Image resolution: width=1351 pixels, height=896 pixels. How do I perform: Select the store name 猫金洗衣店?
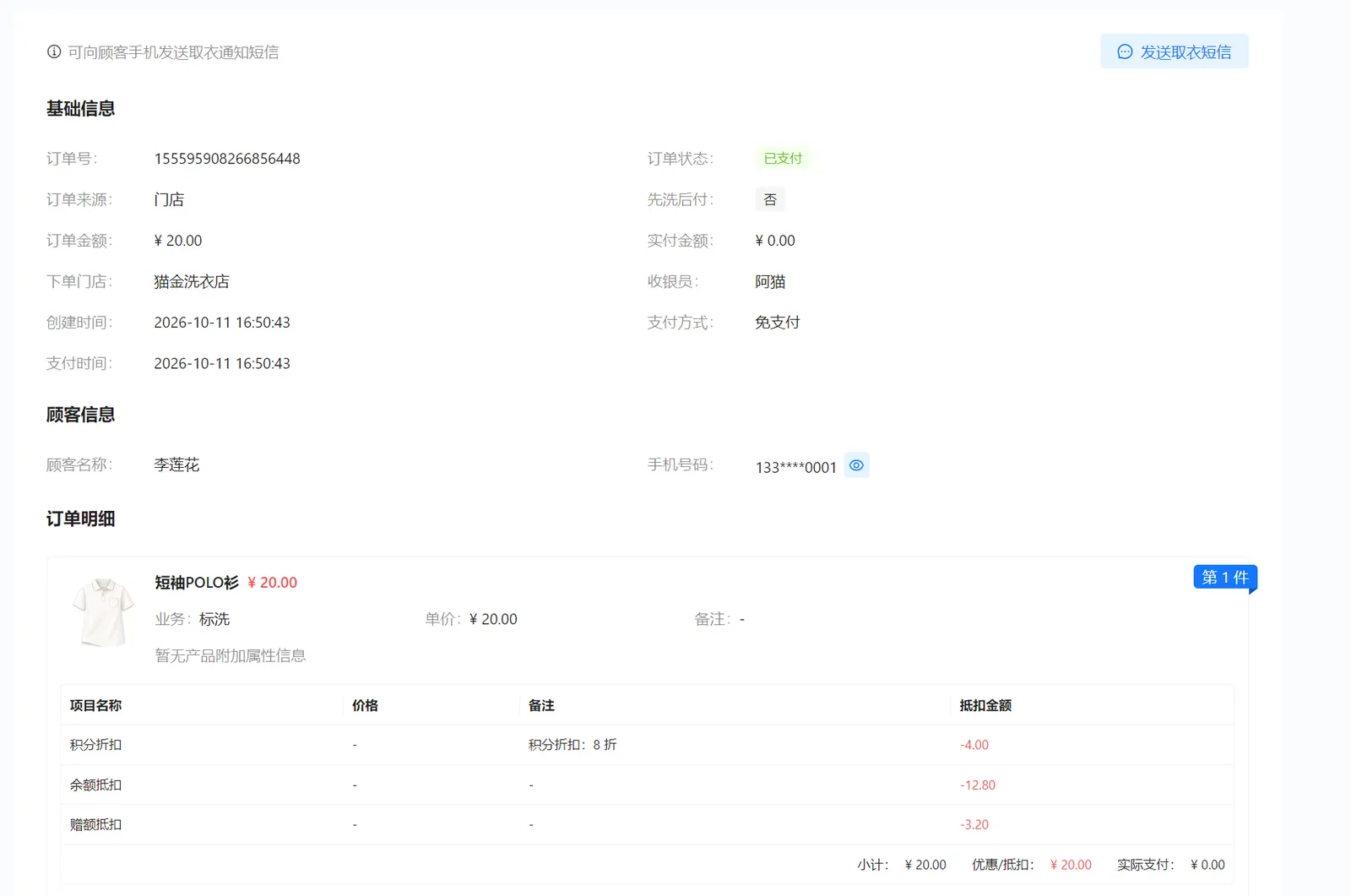192,281
